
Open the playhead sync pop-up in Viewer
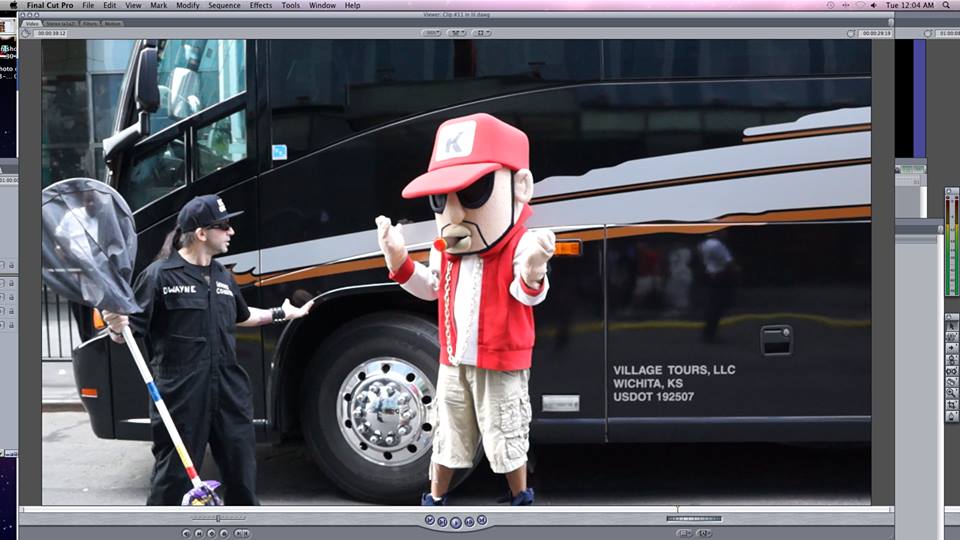(x=482, y=33)
